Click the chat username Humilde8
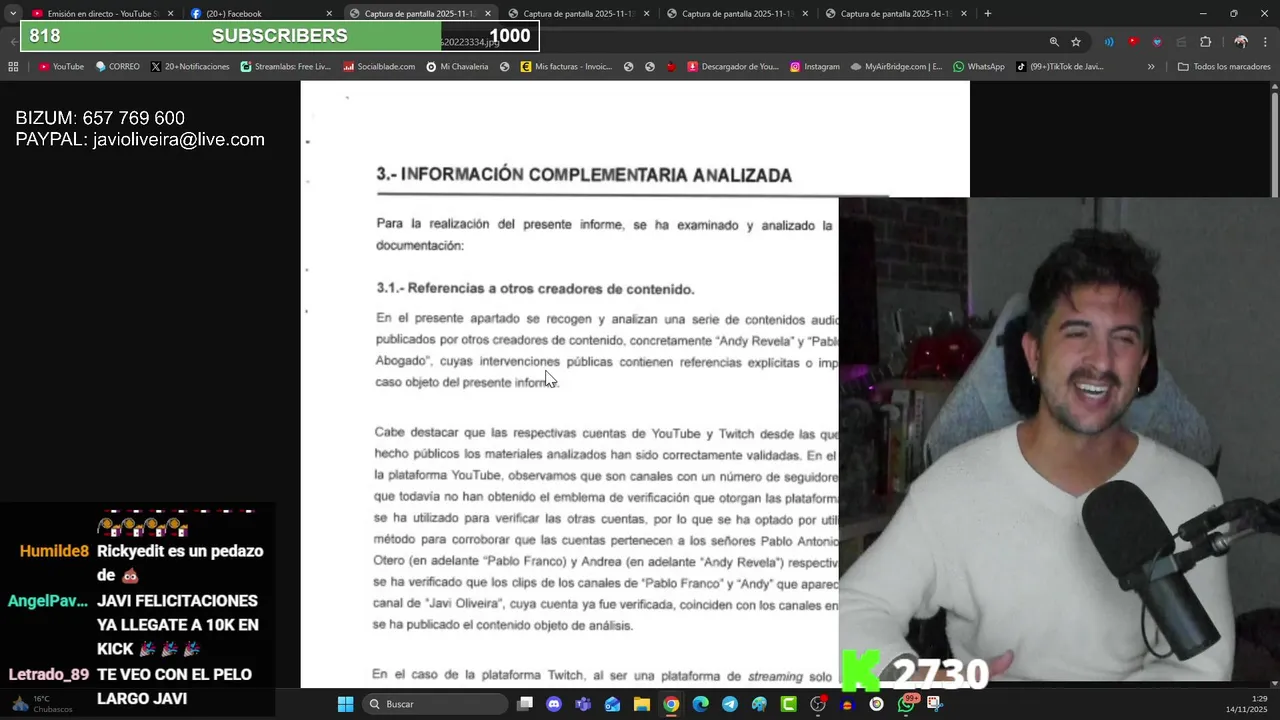The width and height of the screenshot is (1280, 720). pos(54,551)
